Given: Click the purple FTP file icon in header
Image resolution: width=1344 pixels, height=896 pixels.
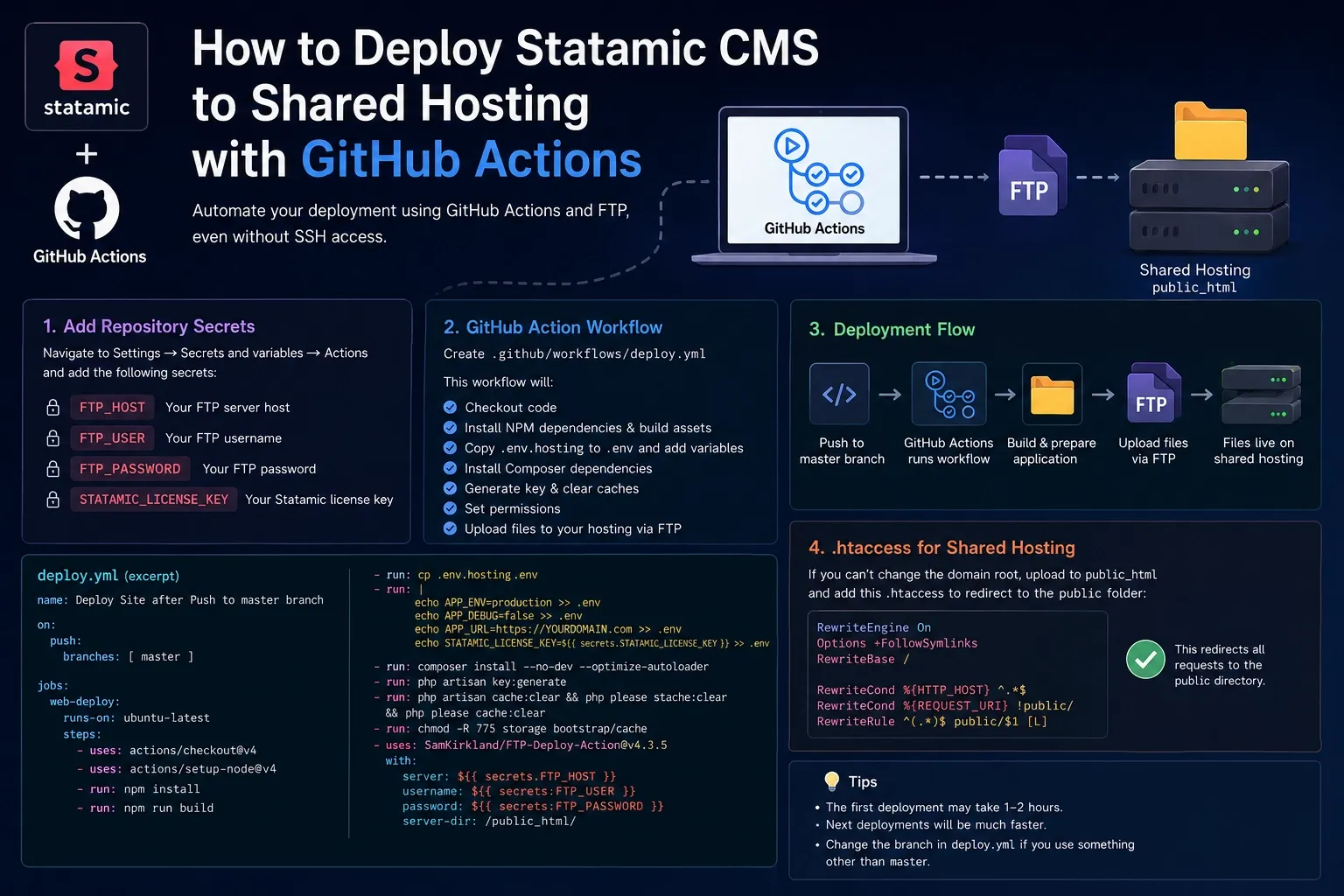Looking at the screenshot, I should click(x=1032, y=176).
